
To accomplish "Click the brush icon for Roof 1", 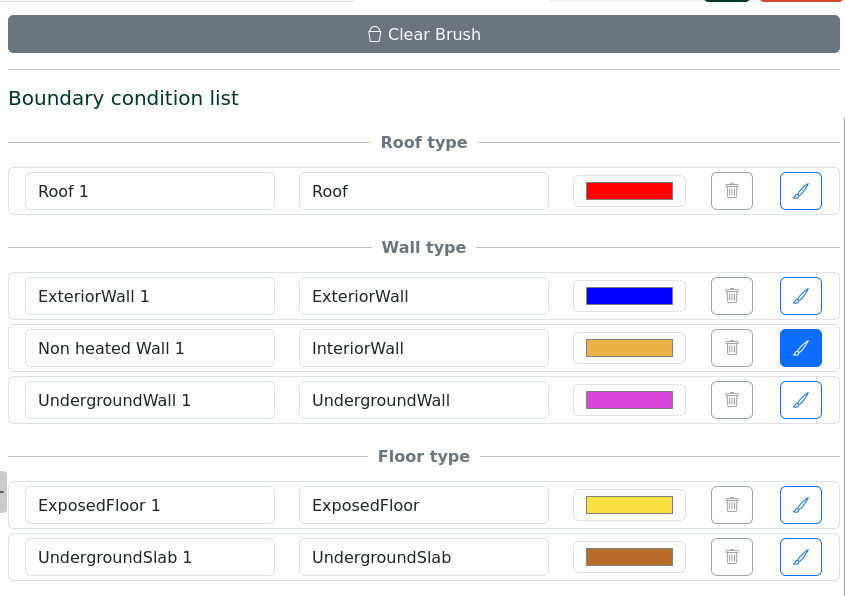I will coord(800,191).
